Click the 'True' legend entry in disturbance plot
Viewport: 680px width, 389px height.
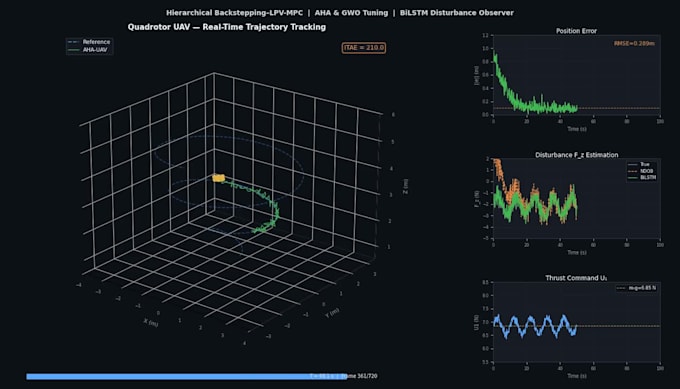[639, 164]
